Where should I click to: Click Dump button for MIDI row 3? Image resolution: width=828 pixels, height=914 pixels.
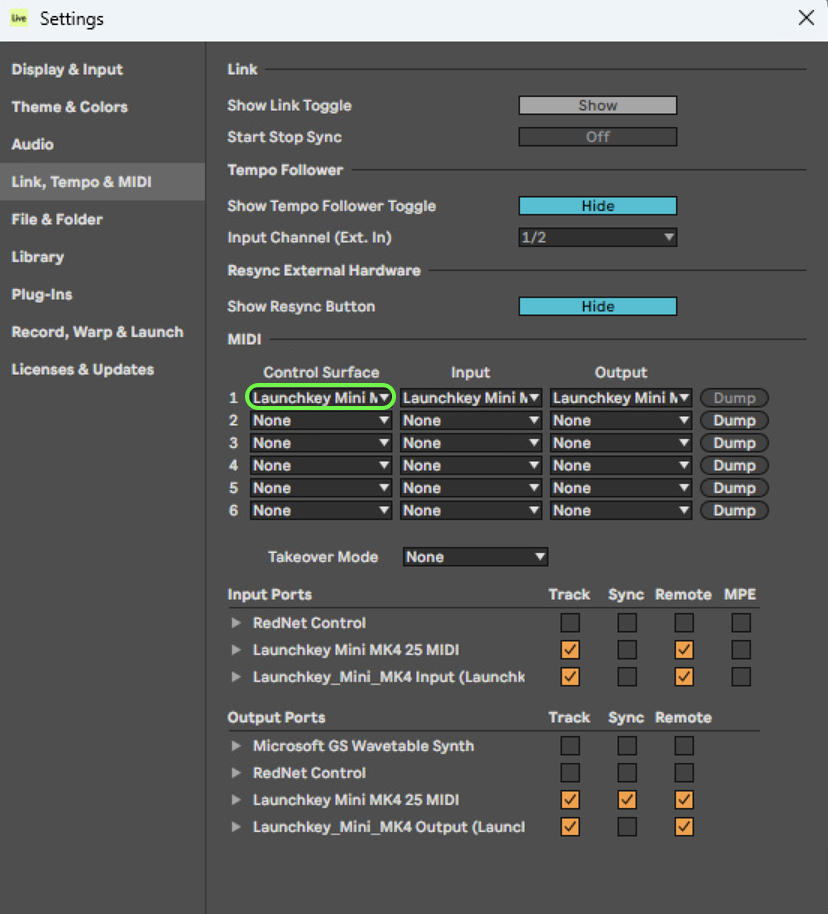point(734,443)
